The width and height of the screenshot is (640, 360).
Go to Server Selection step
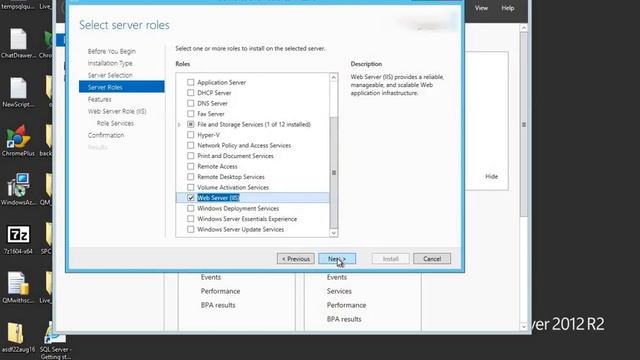pyautogui.click(x=110, y=75)
